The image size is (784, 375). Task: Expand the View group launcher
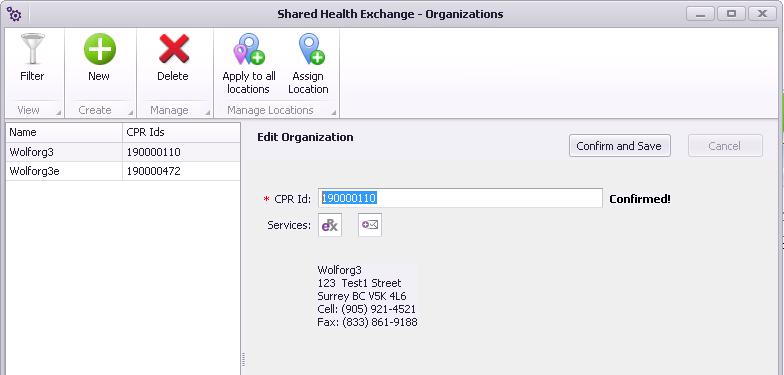pyautogui.click(x=58, y=113)
